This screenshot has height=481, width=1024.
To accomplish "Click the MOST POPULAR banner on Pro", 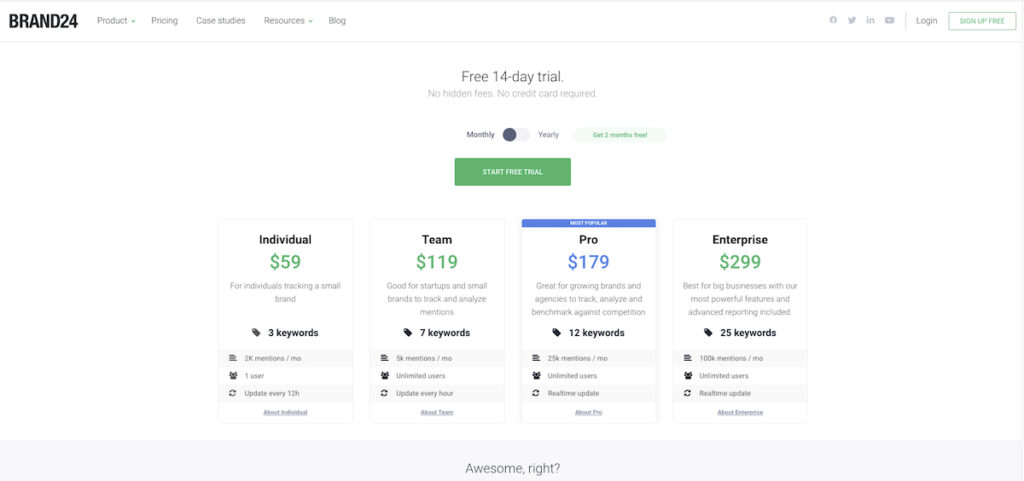I will pyautogui.click(x=588, y=223).
